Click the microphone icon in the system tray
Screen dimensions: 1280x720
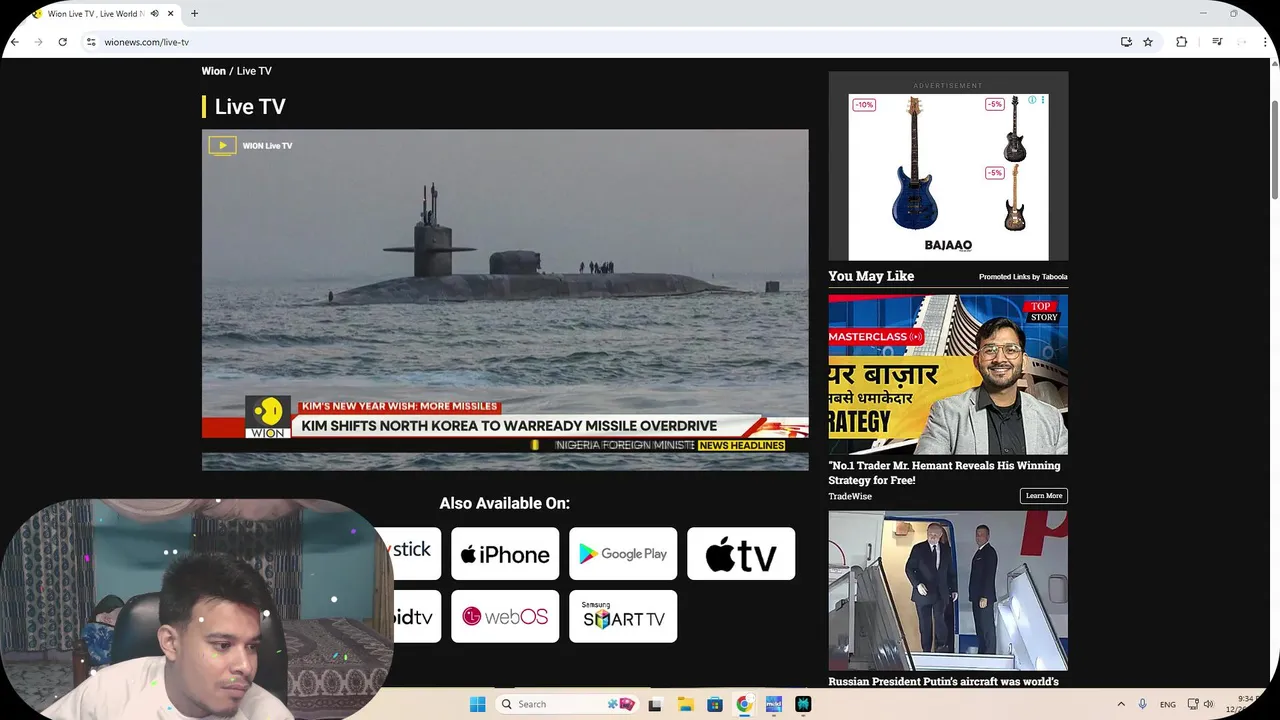click(1142, 704)
